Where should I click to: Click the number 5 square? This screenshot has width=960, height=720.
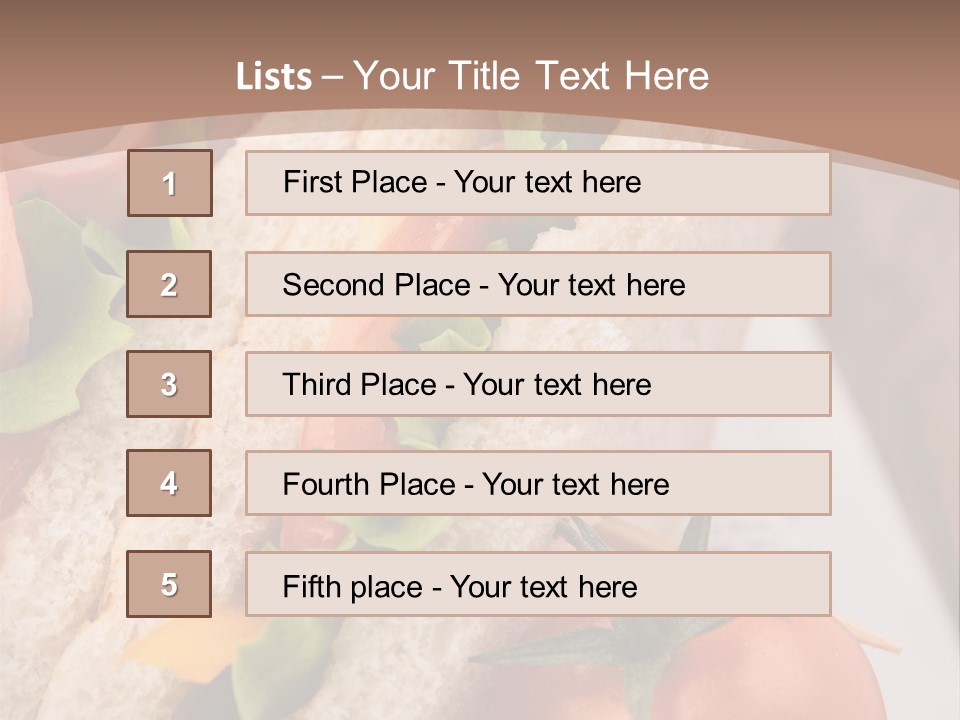169,584
